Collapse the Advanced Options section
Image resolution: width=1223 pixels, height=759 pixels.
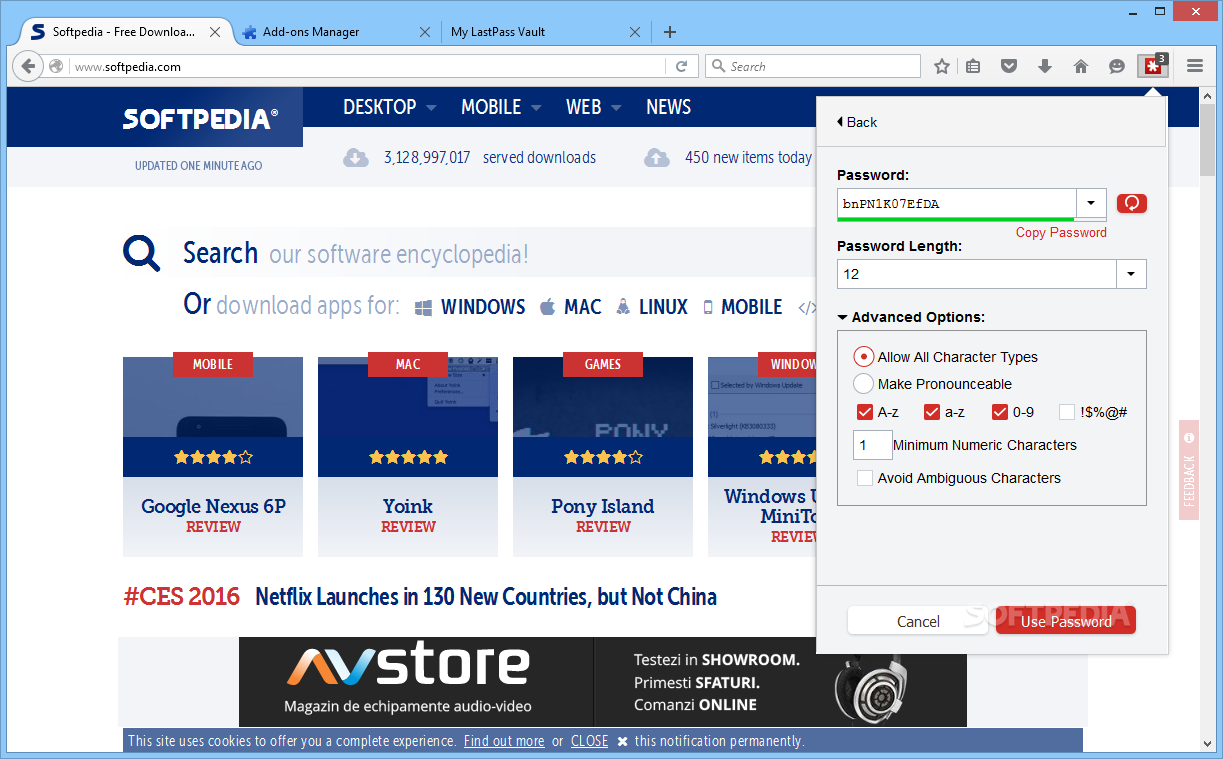click(x=911, y=317)
